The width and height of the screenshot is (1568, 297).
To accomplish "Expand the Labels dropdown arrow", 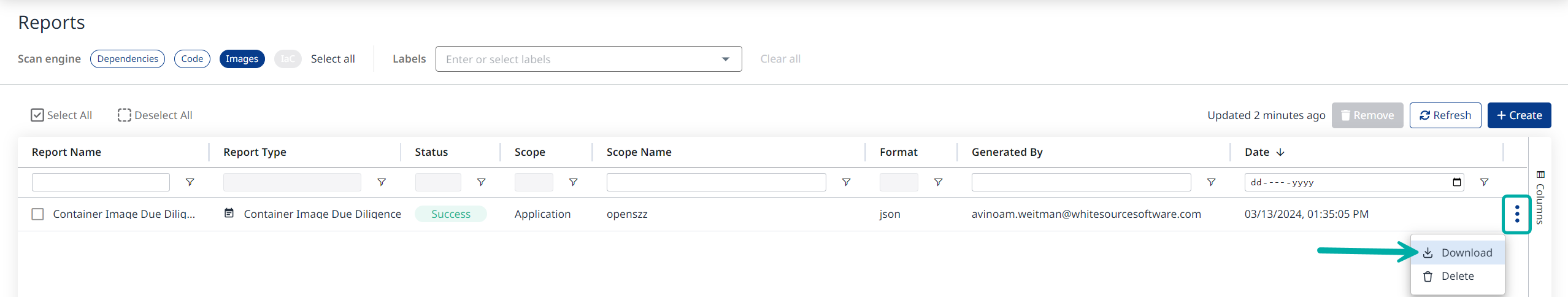I will pos(725,60).
